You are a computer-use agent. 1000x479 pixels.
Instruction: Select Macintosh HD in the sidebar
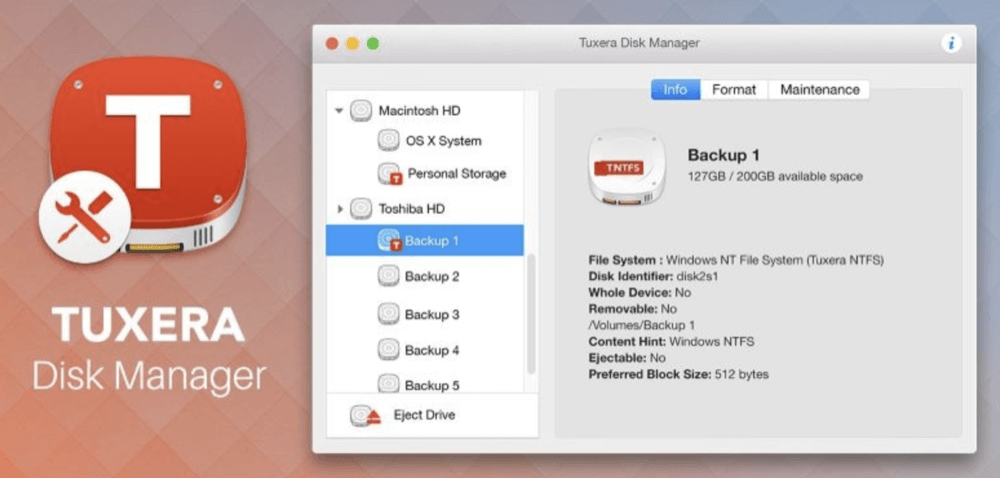pyautogui.click(x=420, y=111)
